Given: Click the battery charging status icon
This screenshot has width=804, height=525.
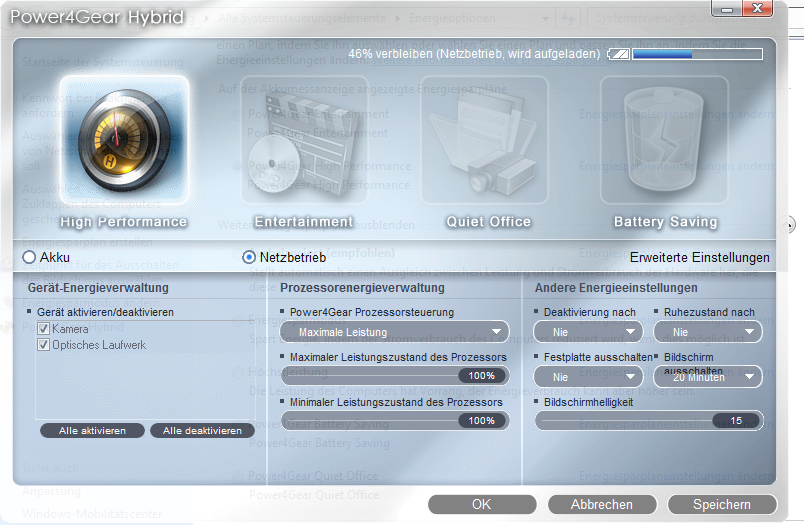Looking at the screenshot, I should point(619,54).
